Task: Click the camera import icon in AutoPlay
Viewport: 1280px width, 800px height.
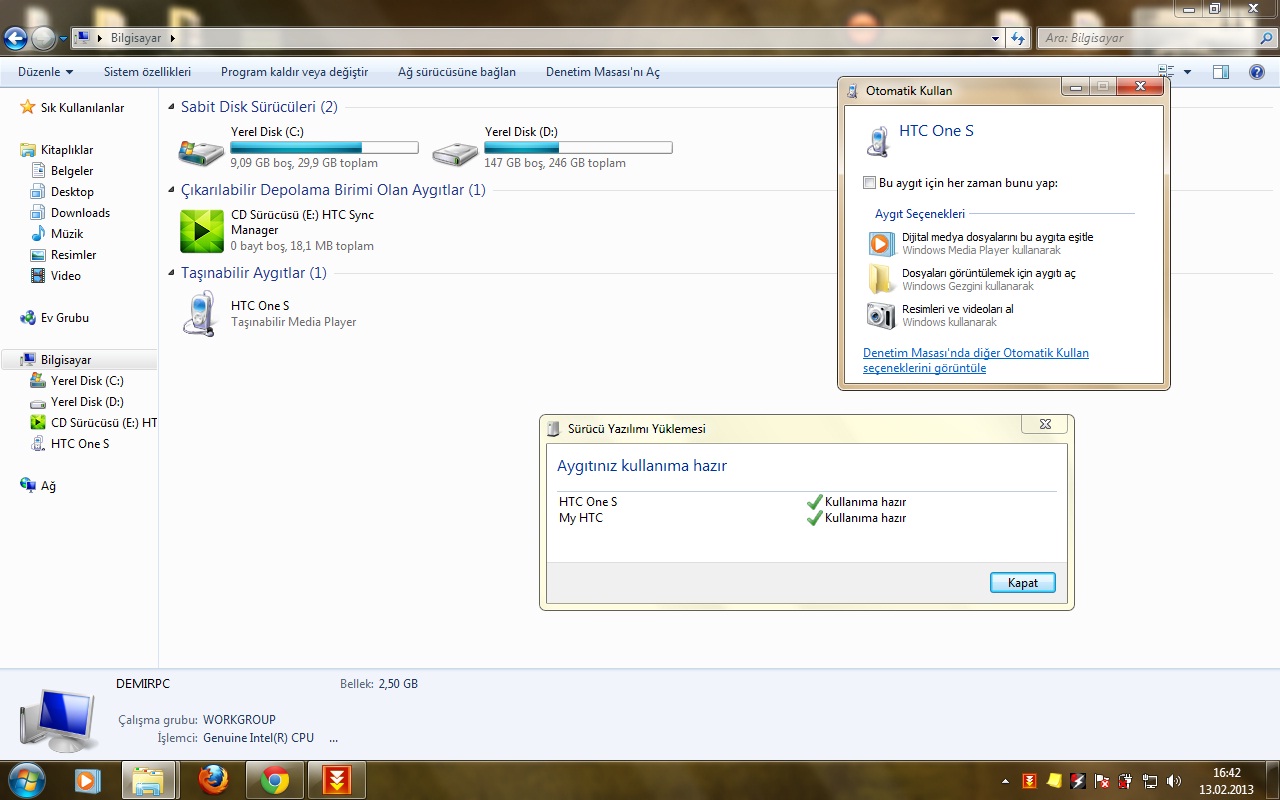Action: coord(881,315)
